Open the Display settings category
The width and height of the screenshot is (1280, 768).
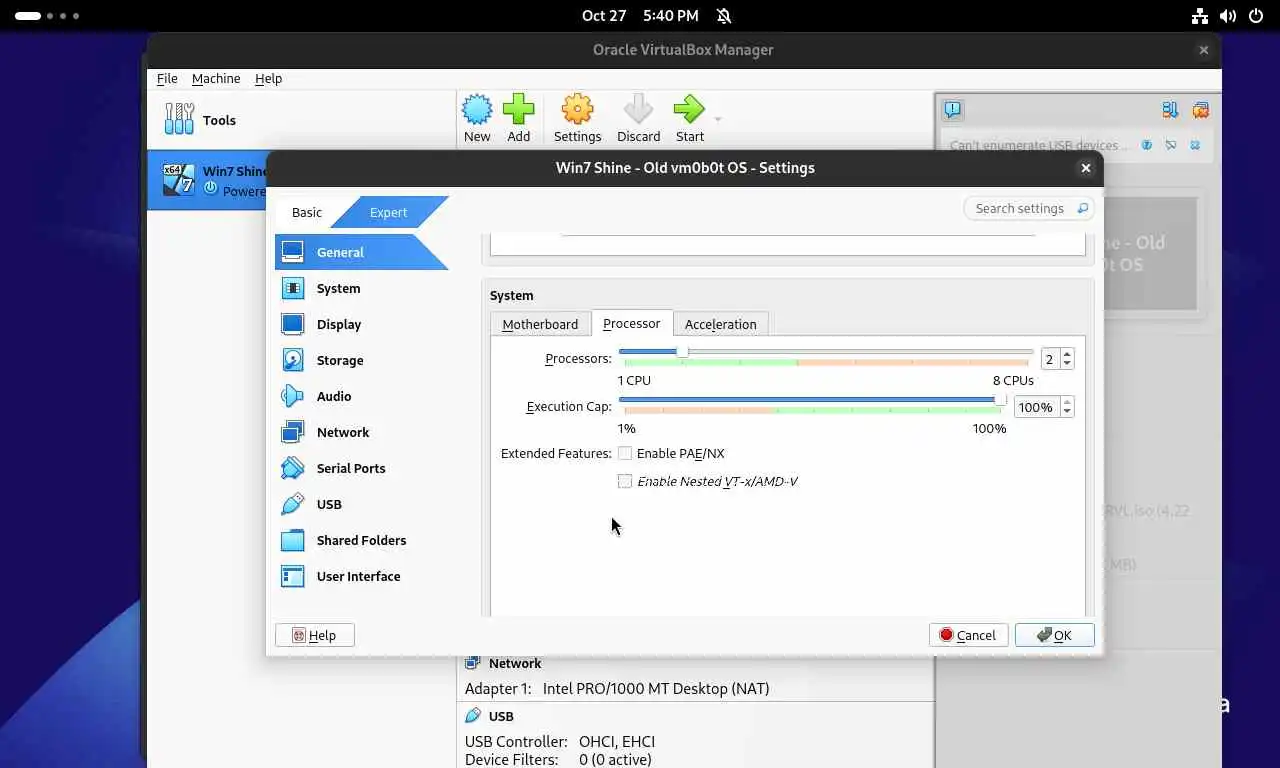361,324
